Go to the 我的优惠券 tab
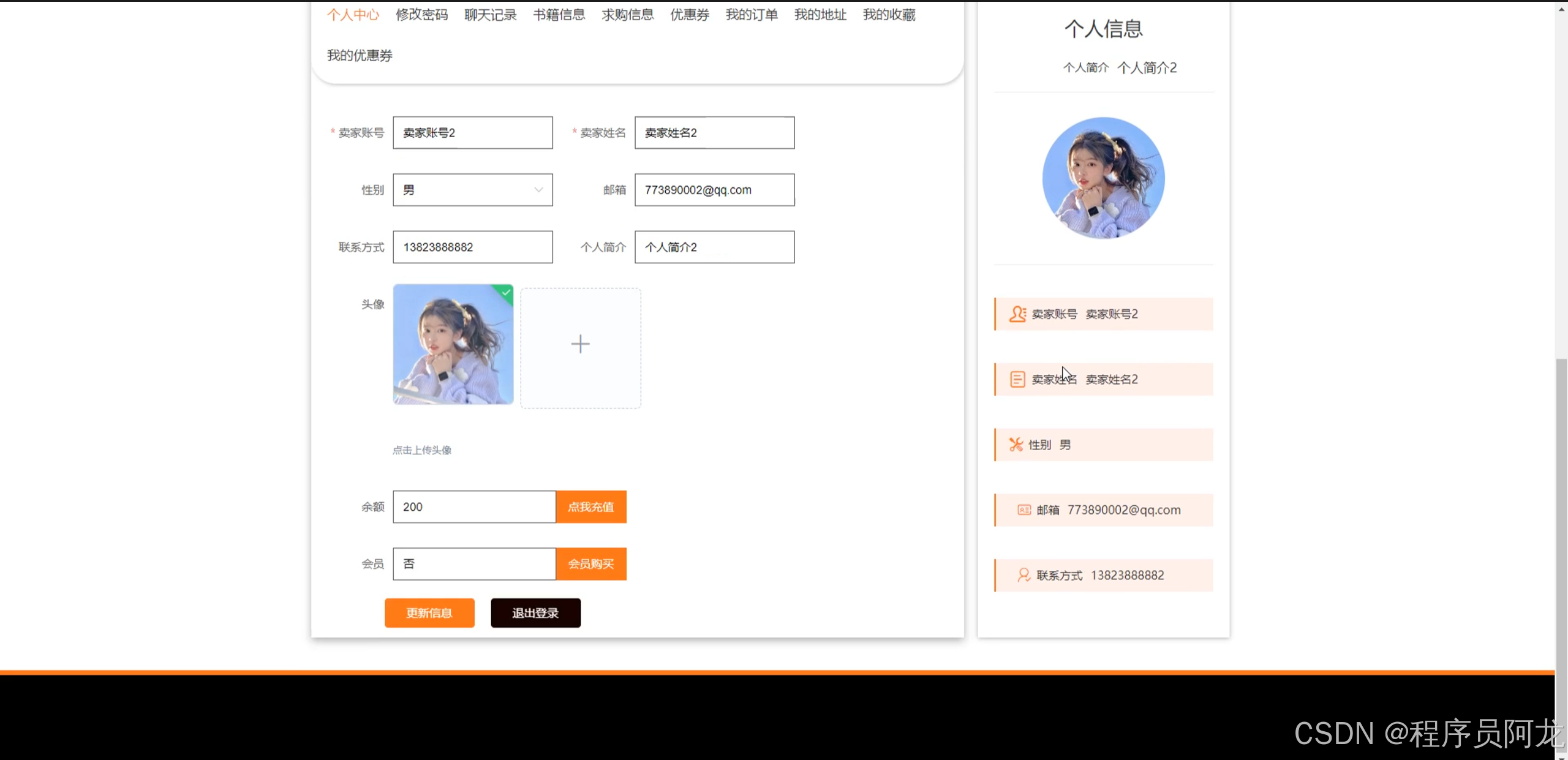This screenshot has height=760, width=1568. tap(360, 56)
